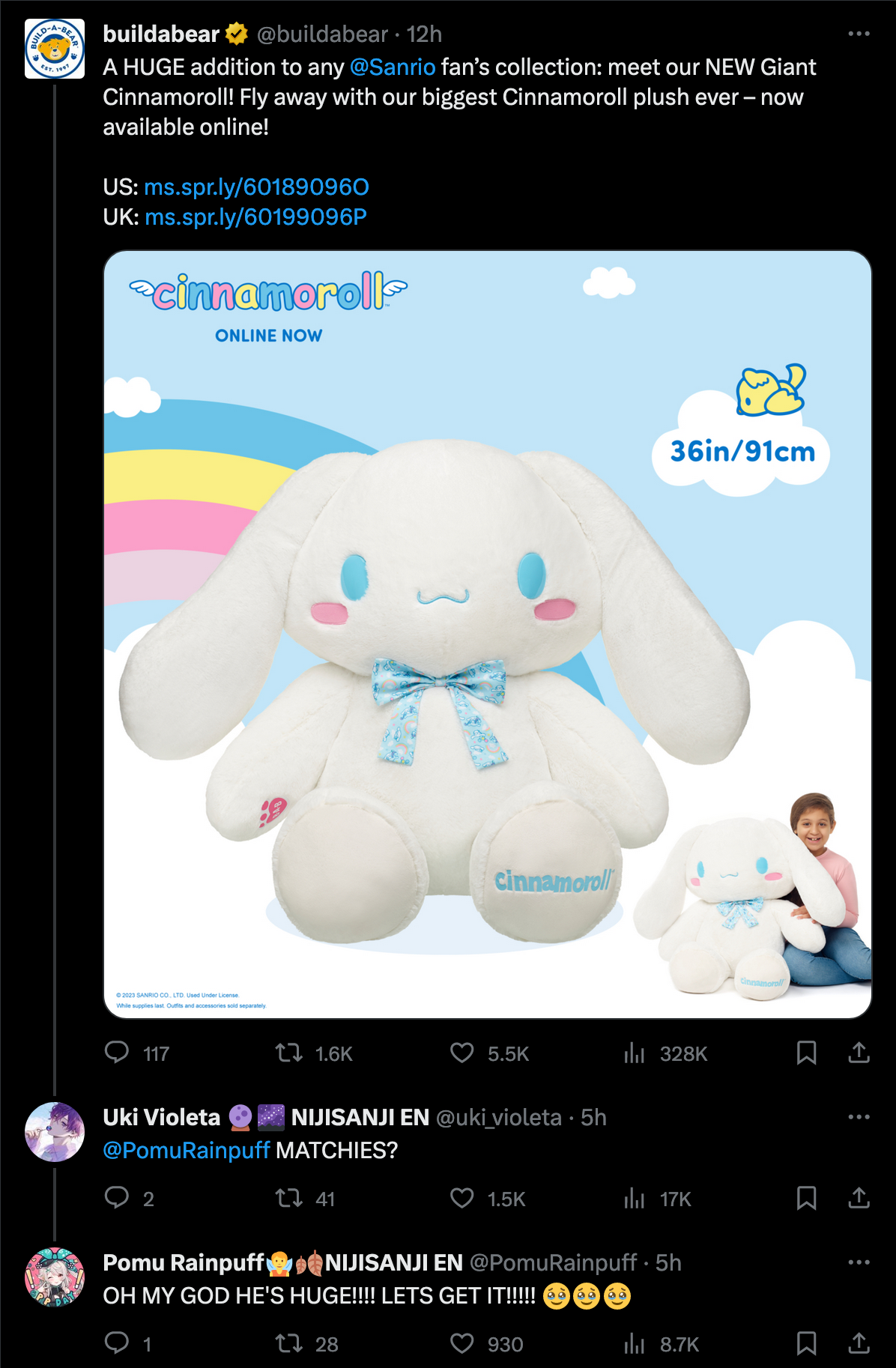896x1368 pixels.
Task: Open more menu on Pomu Rainpuff's reply
Action: pyautogui.click(x=859, y=1262)
